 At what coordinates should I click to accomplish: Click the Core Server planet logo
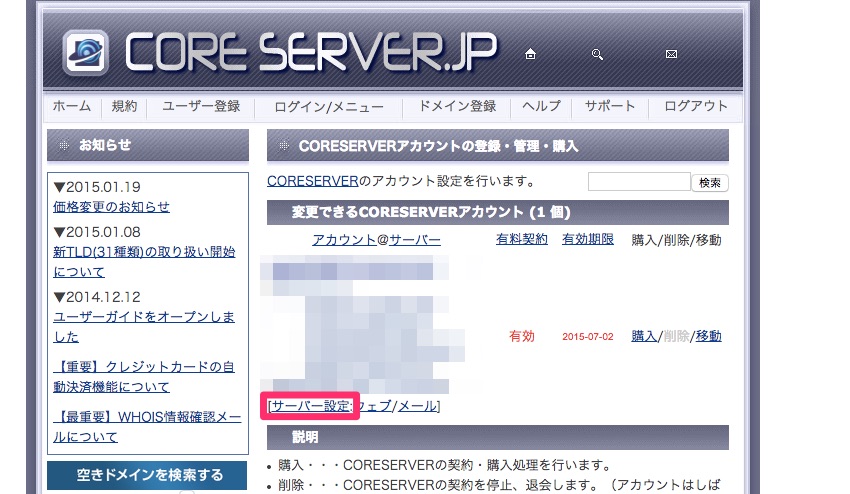(85, 53)
